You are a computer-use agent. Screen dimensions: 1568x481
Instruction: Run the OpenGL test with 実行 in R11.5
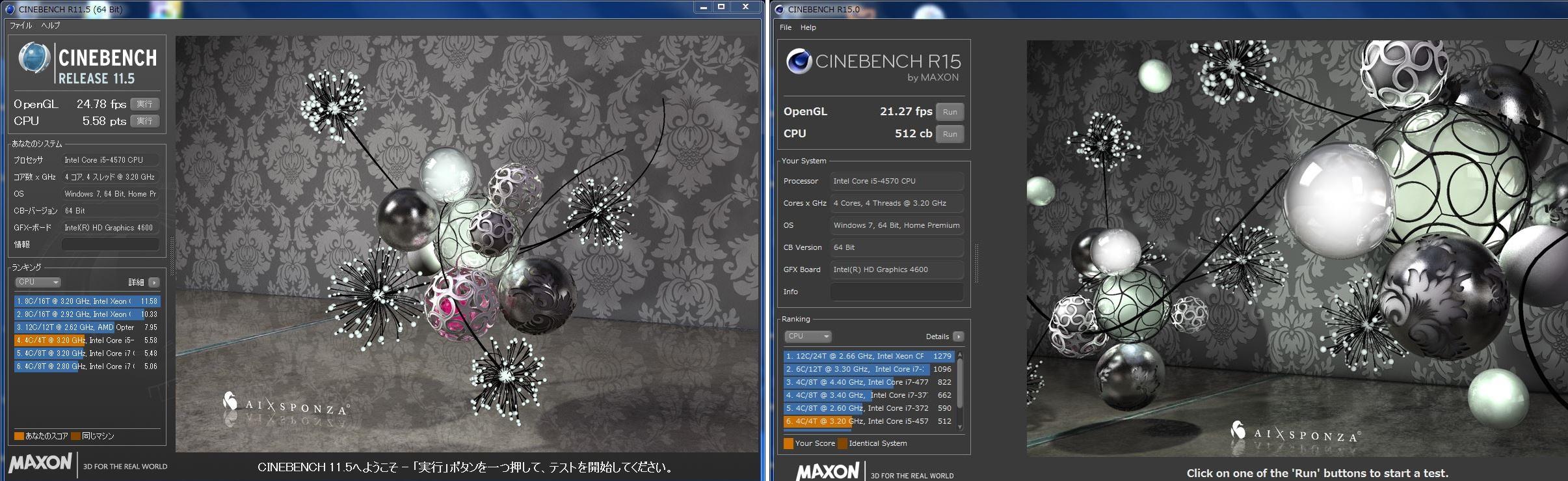click(144, 104)
